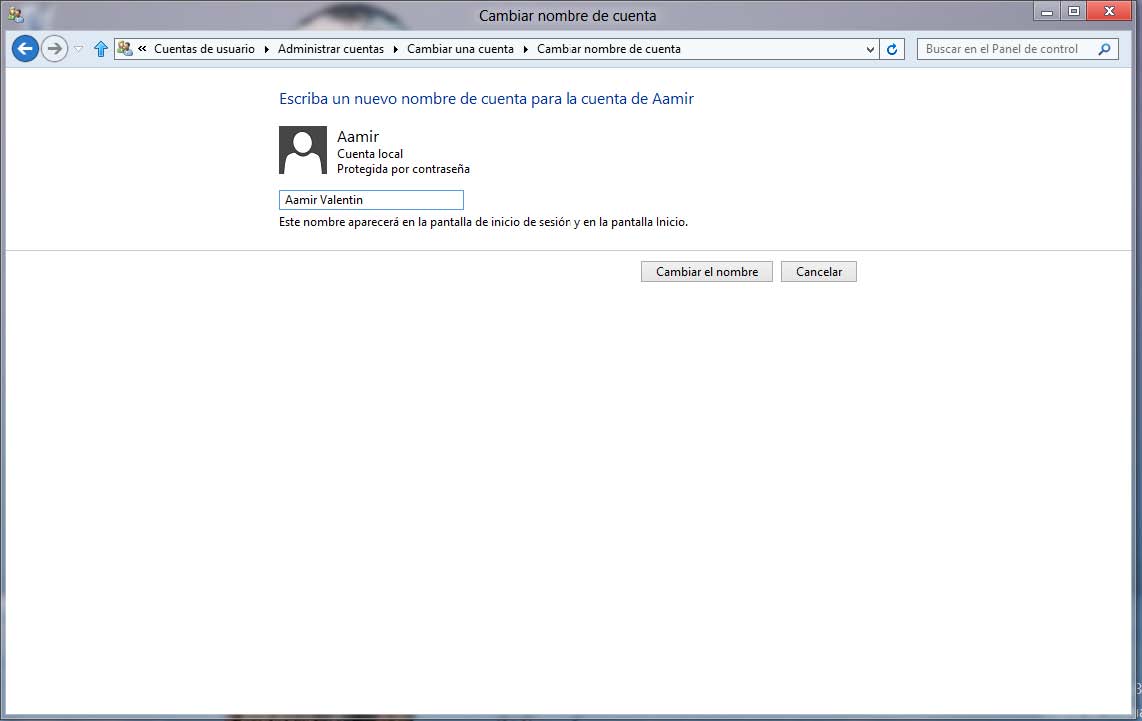Refresh the page with the refresh icon
Image resolution: width=1142 pixels, height=721 pixels.
893,49
